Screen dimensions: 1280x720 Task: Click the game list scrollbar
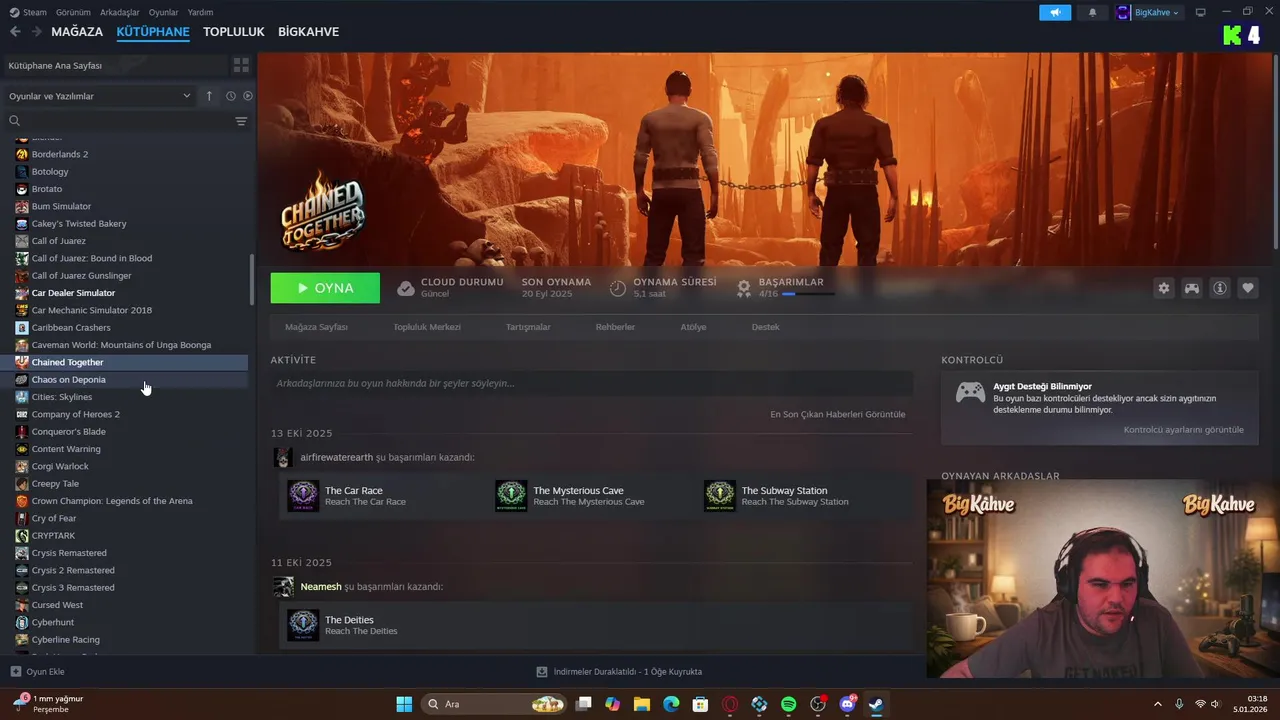click(252, 280)
